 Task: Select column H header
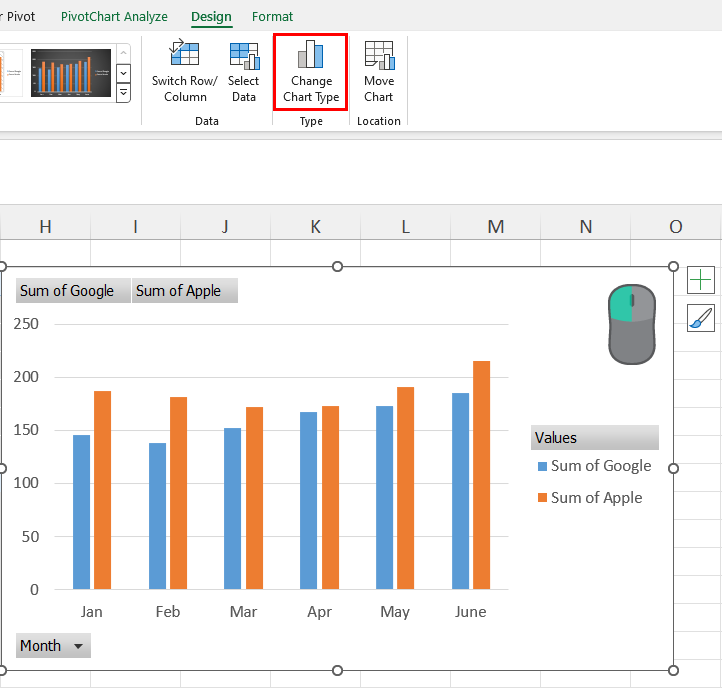45,227
